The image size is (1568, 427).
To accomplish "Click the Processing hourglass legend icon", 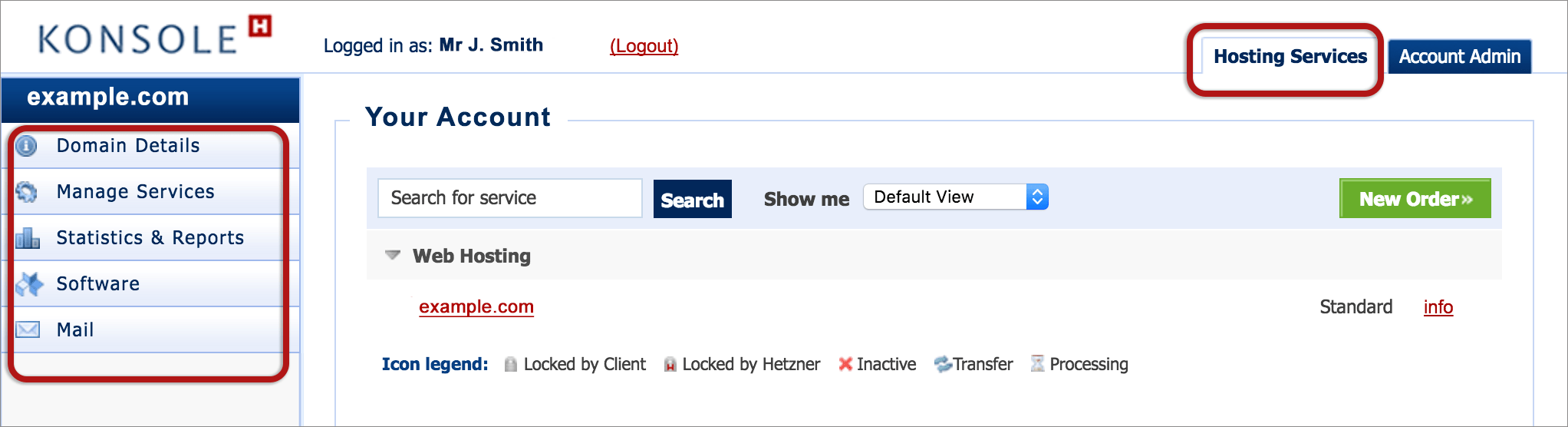I will (x=1037, y=363).
